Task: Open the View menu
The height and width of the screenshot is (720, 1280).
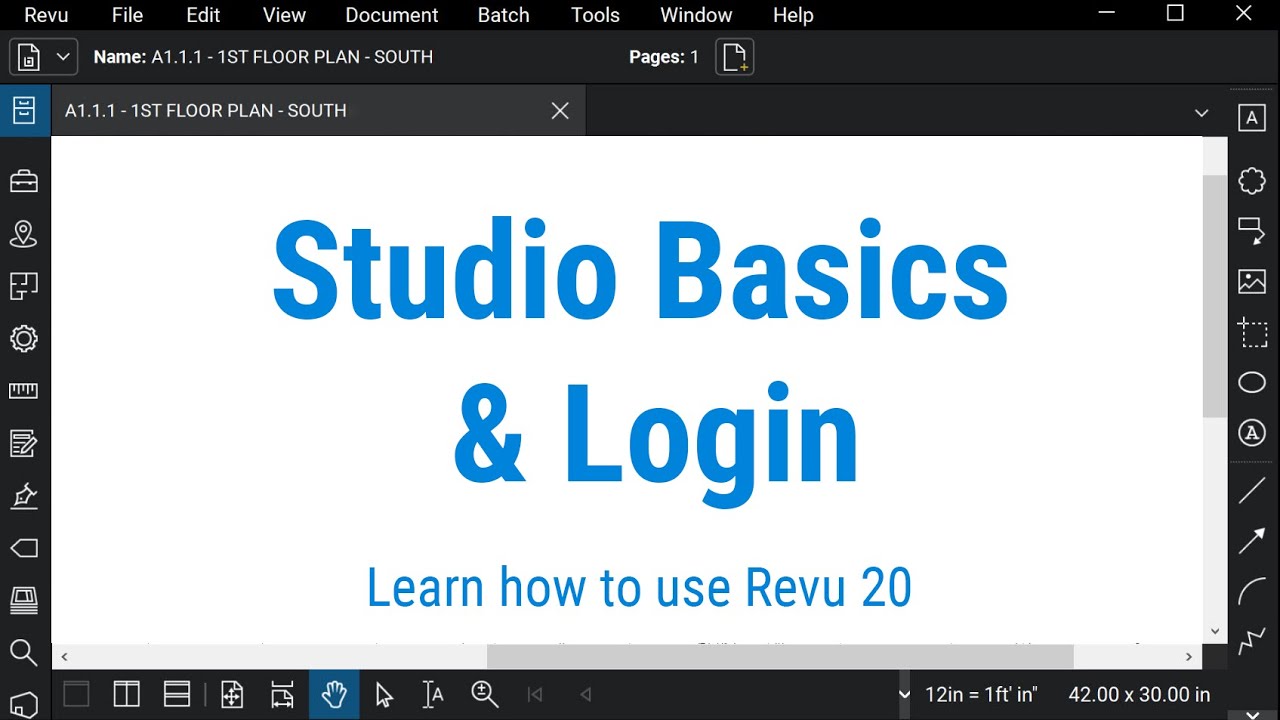Action: pyautogui.click(x=284, y=15)
